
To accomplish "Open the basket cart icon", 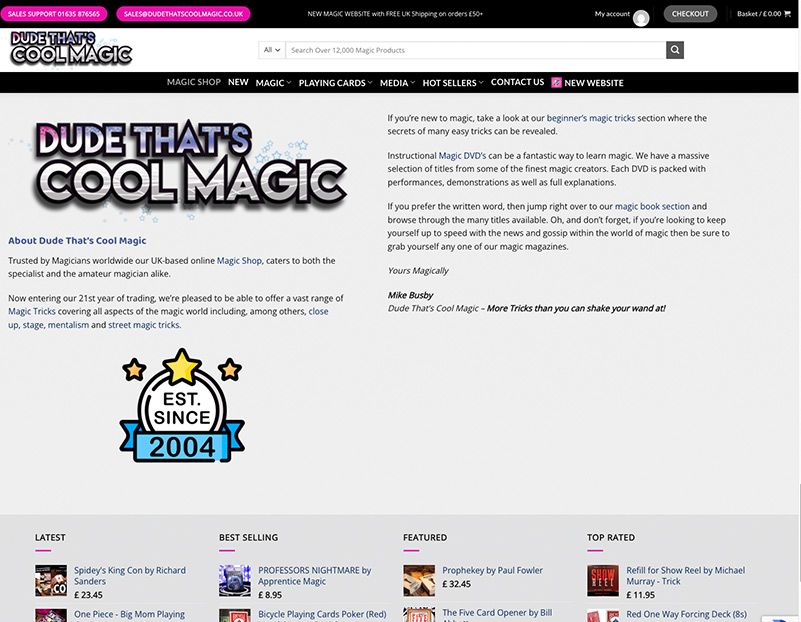I will click(x=787, y=14).
